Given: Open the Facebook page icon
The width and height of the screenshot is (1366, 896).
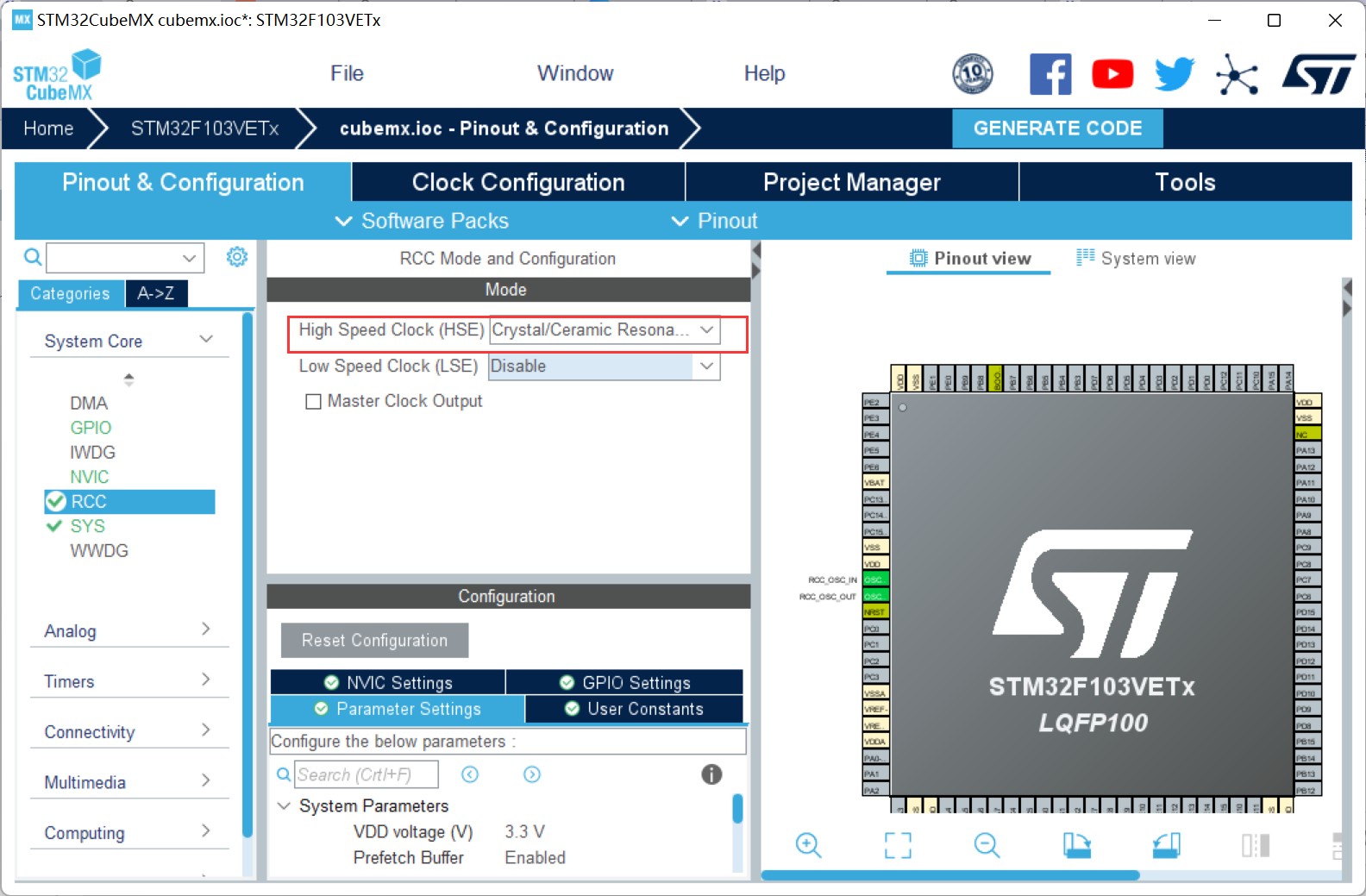Looking at the screenshot, I should click(1050, 74).
